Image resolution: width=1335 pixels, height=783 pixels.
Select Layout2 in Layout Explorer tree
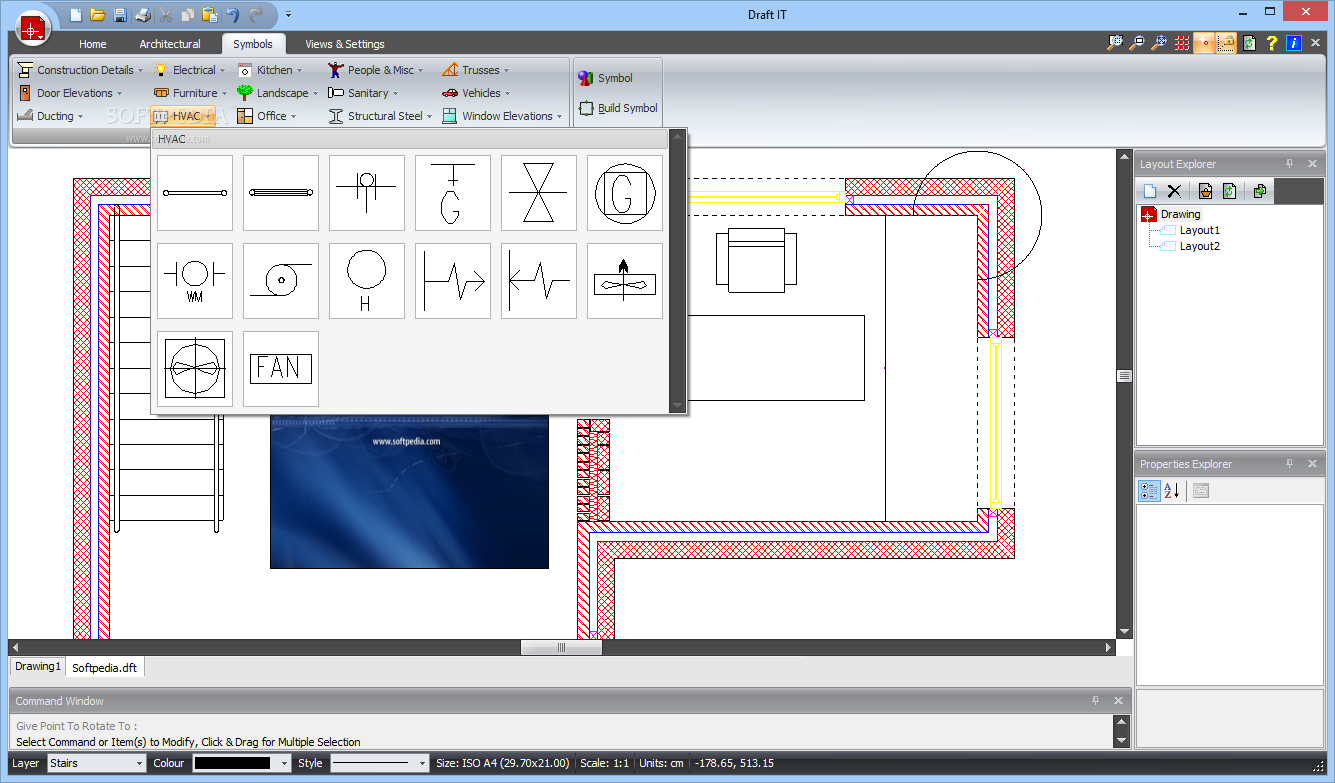(1199, 246)
